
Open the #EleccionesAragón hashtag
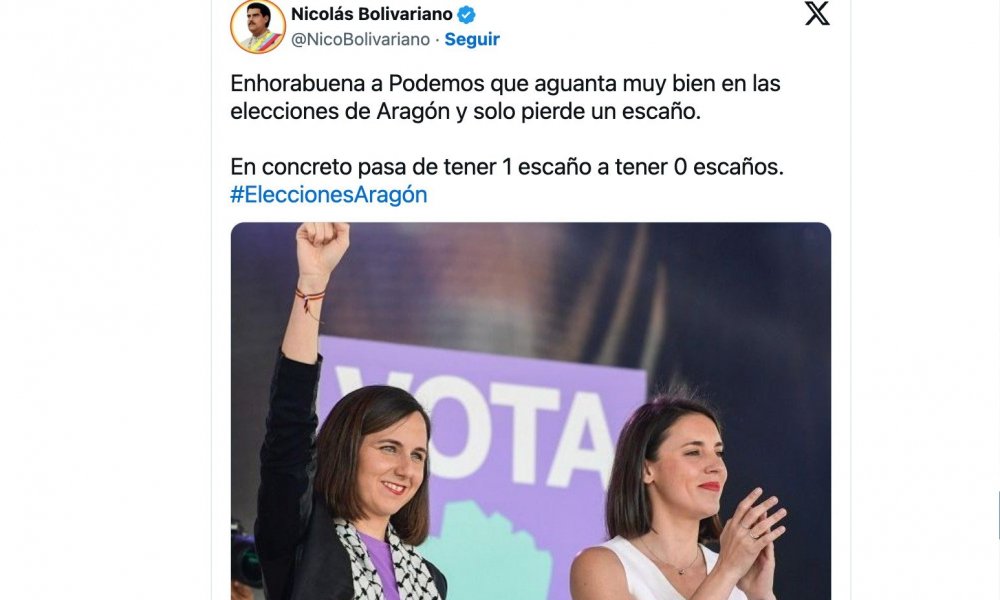click(x=328, y=194)
